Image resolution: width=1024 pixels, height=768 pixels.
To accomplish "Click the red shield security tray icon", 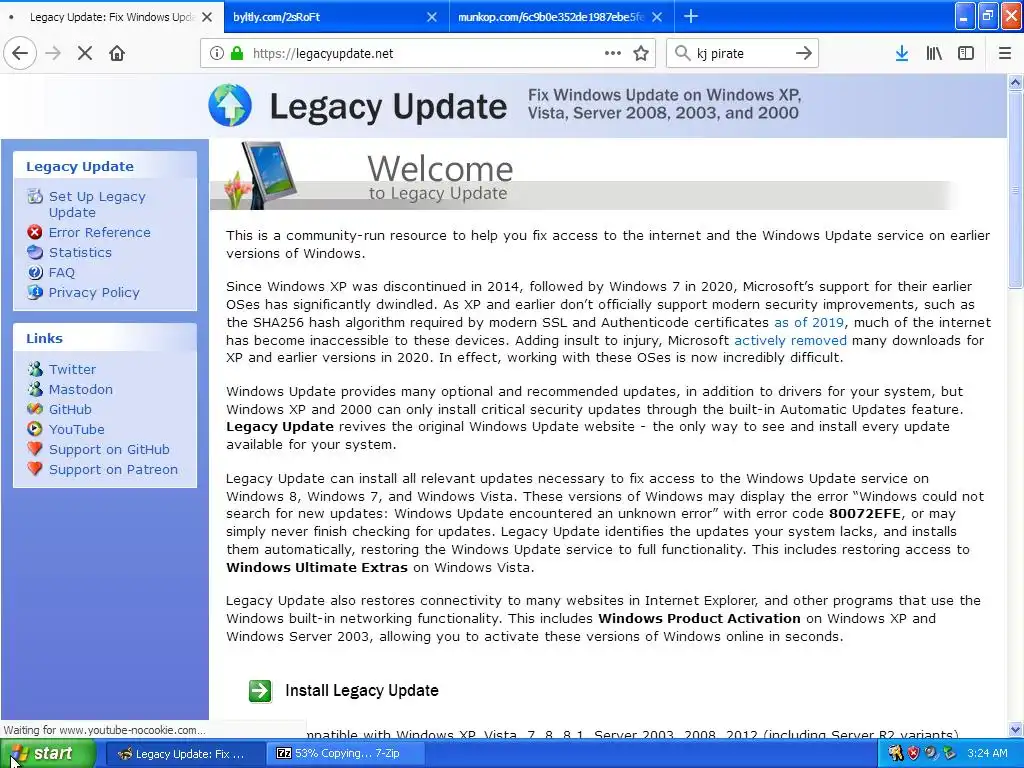I will point(913,753).
